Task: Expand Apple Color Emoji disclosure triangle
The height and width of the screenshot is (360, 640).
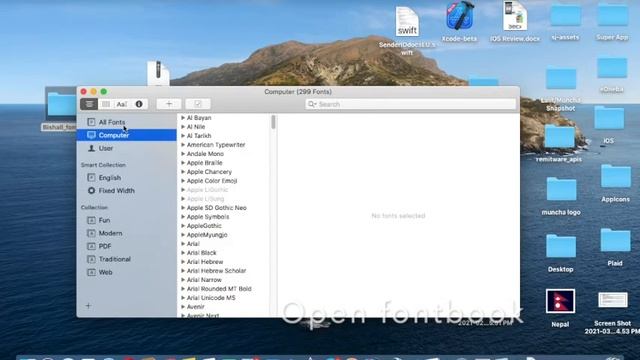Action: [183, 180]
